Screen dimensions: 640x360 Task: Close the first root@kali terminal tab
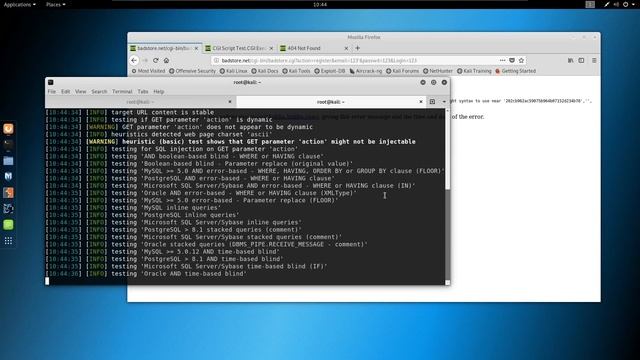pyautogui.click(x=230, y=102)
